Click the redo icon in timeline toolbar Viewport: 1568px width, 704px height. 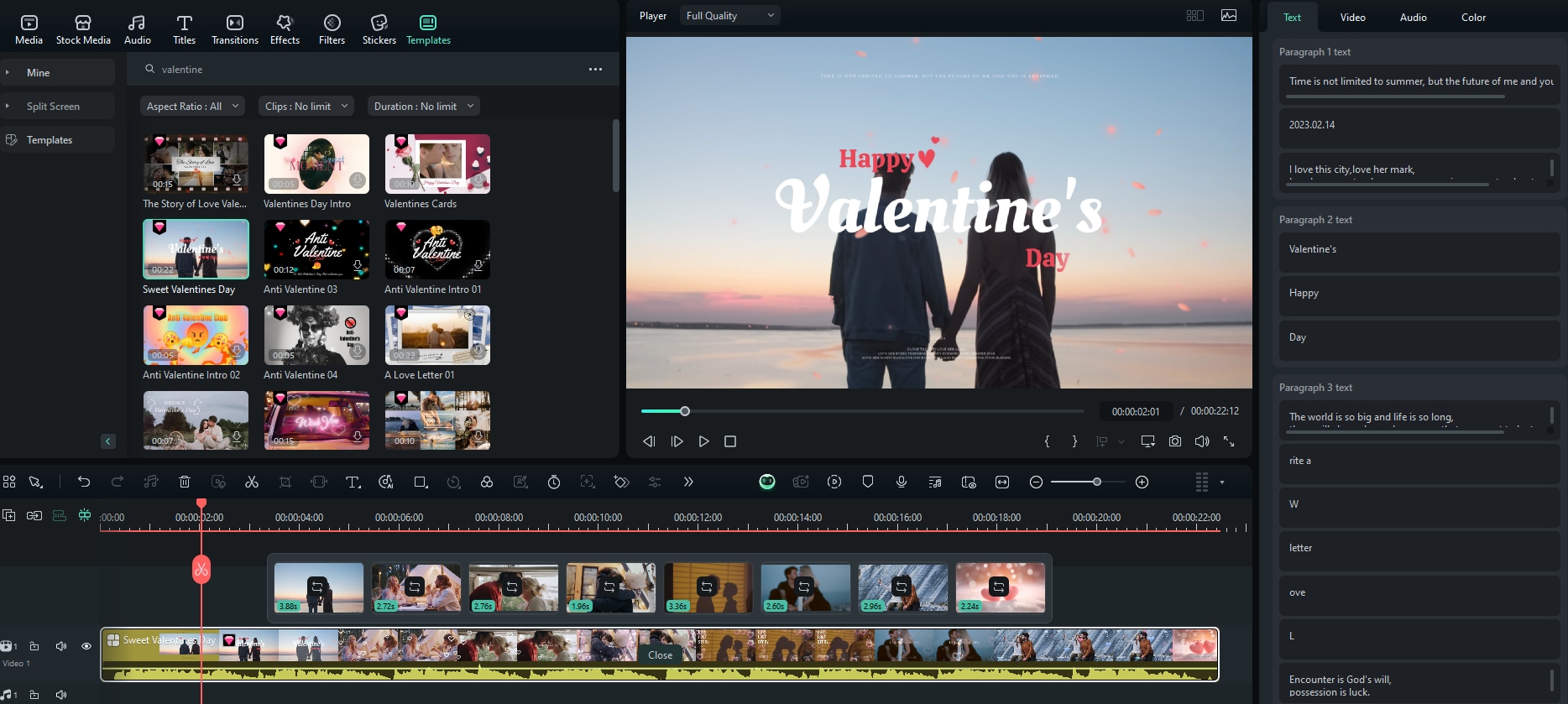pos(118,482)
